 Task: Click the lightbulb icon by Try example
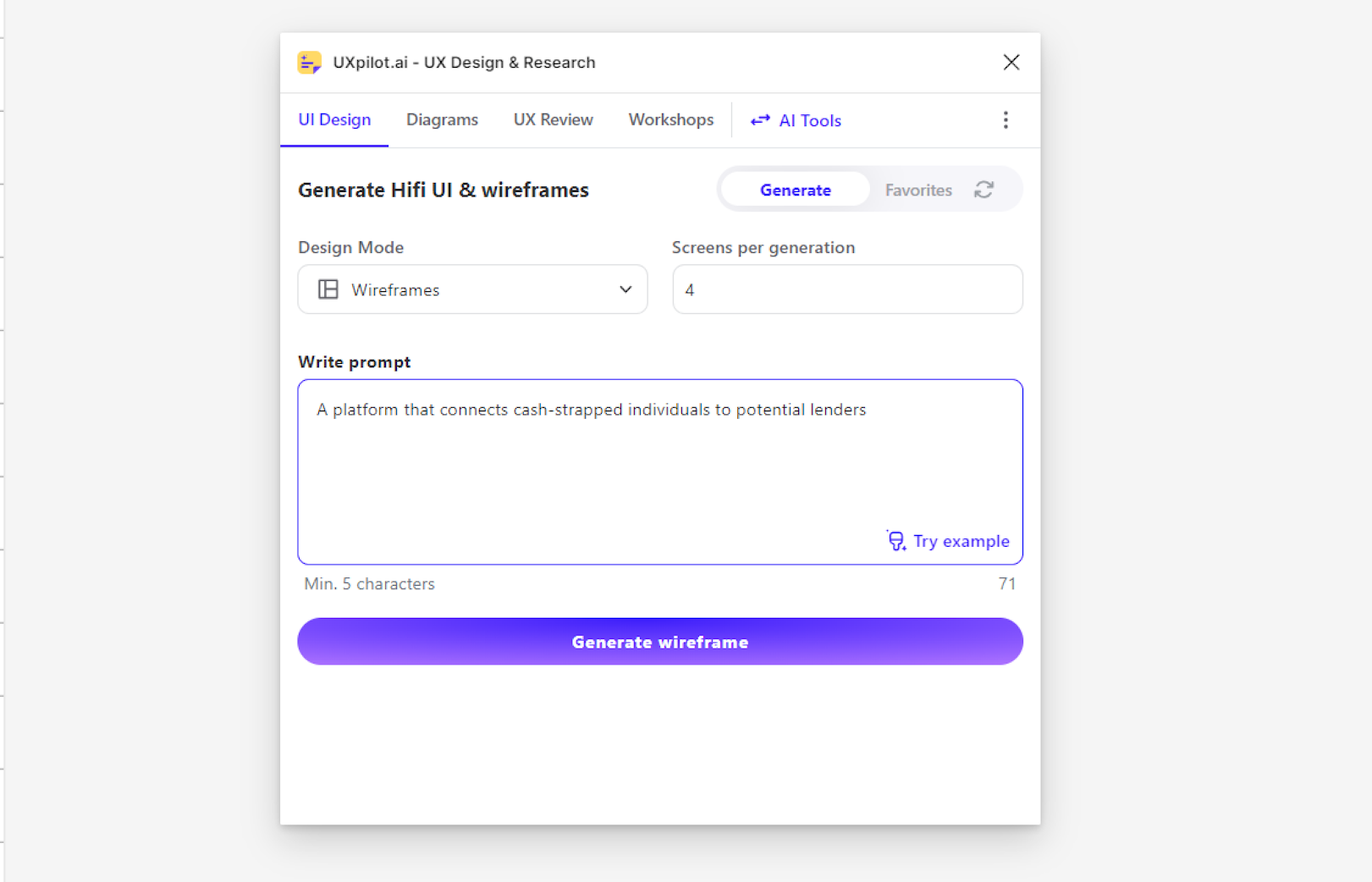pyautogui.click(x=896, y=540)
